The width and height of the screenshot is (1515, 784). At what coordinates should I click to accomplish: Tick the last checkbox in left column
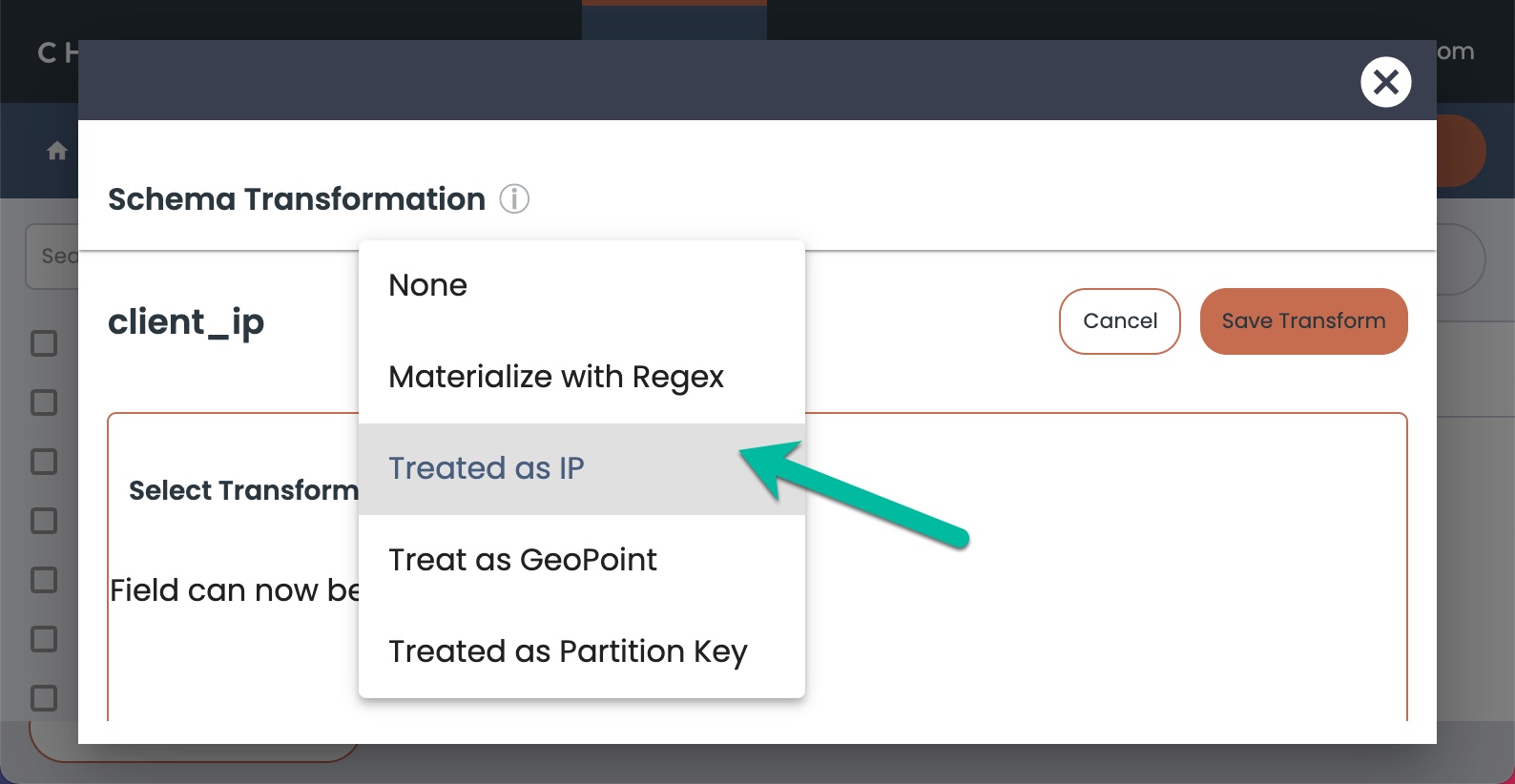(x=44, y=698)
